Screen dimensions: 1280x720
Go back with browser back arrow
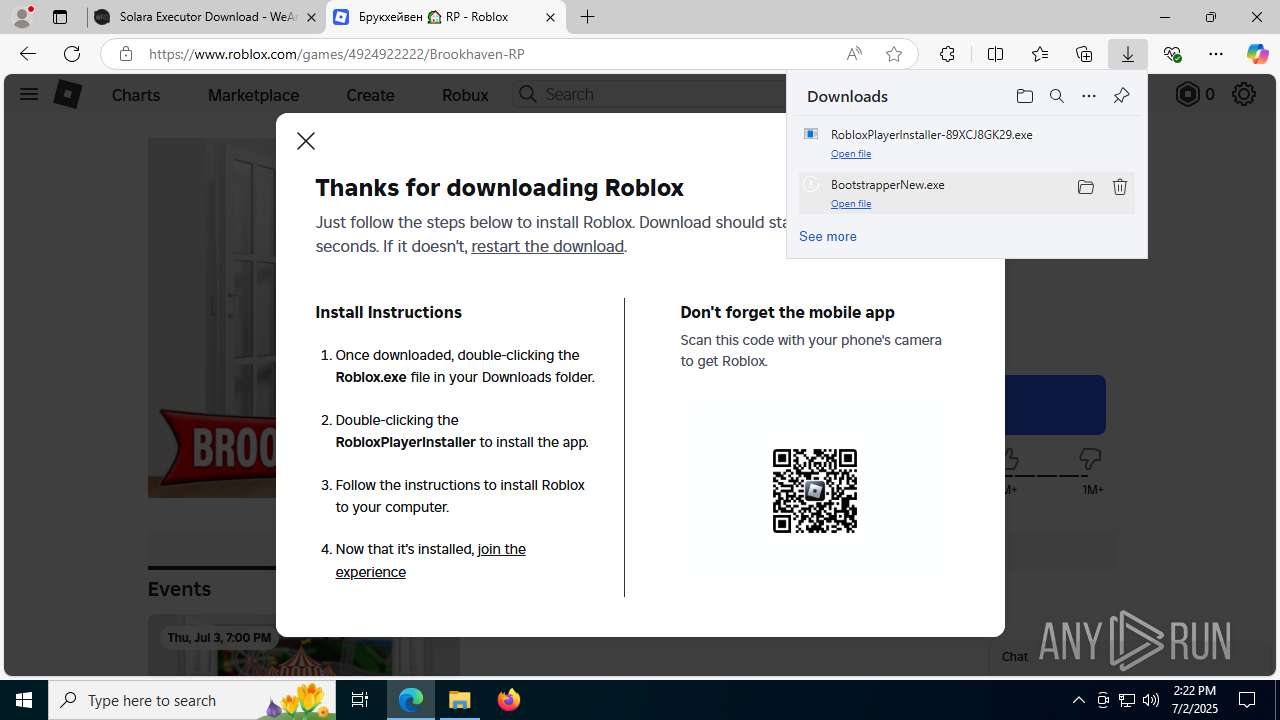[28, 54]
